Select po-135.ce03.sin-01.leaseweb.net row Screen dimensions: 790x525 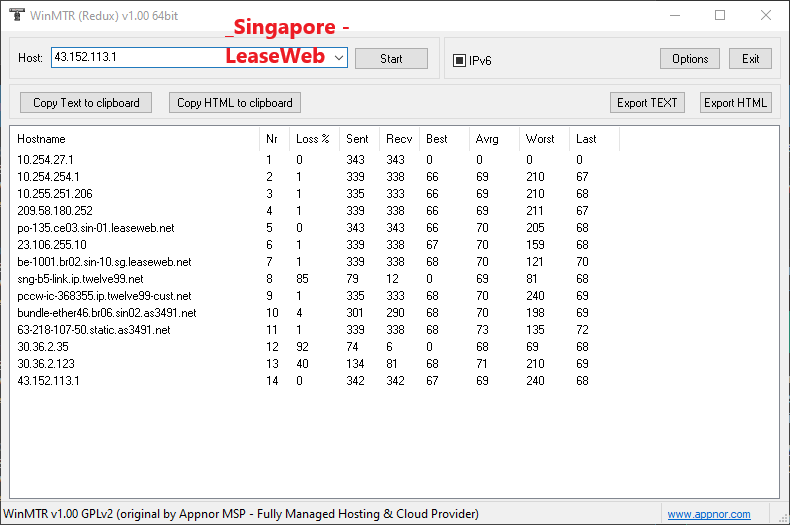coord(315,228)
